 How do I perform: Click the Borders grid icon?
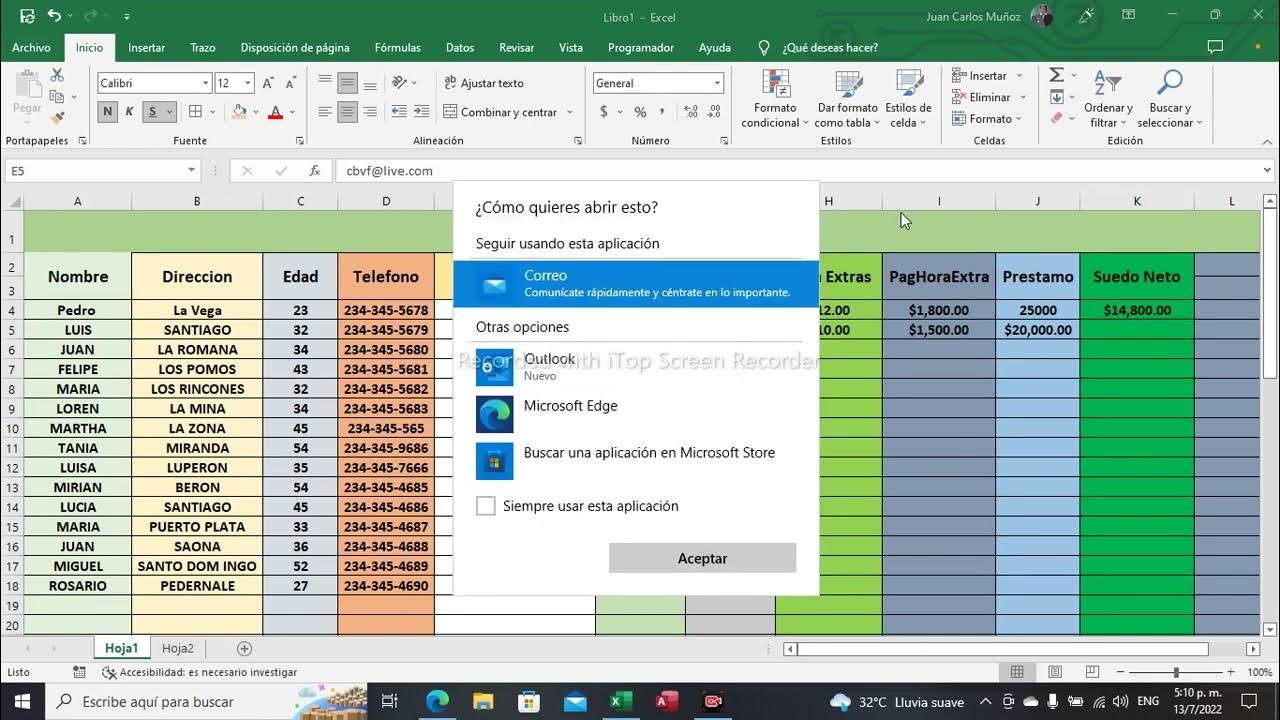tap(196, 112)
